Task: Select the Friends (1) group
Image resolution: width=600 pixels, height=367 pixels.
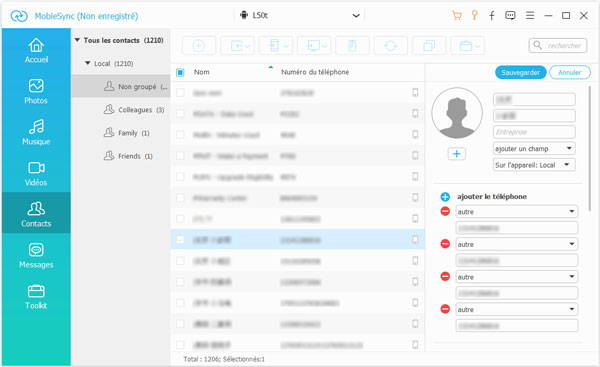Action: pyautogui.click(x=121, y=156)
